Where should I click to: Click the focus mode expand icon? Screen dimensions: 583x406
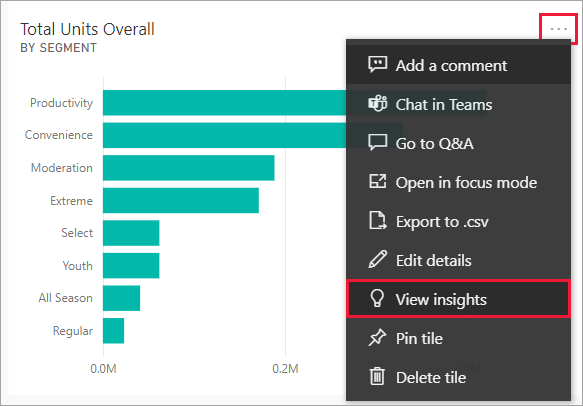pos(377,181)
